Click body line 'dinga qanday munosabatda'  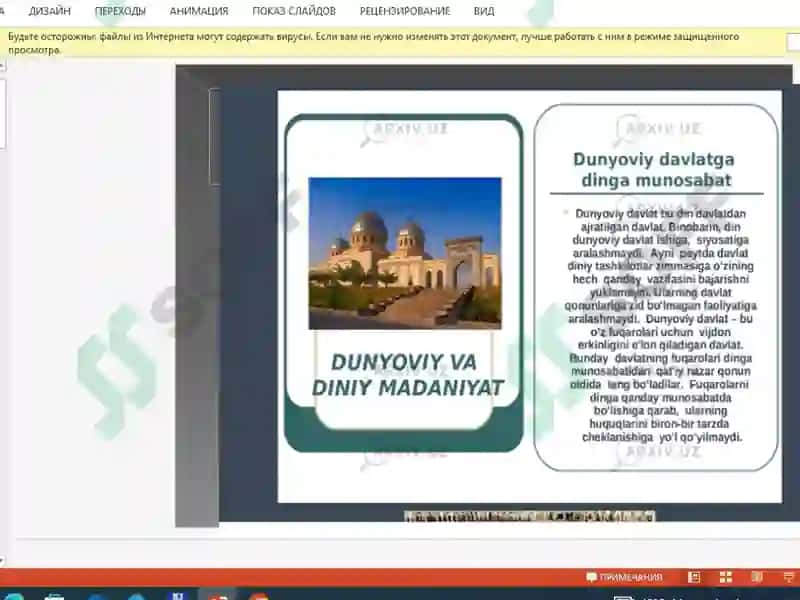click(x=660, y=397)
